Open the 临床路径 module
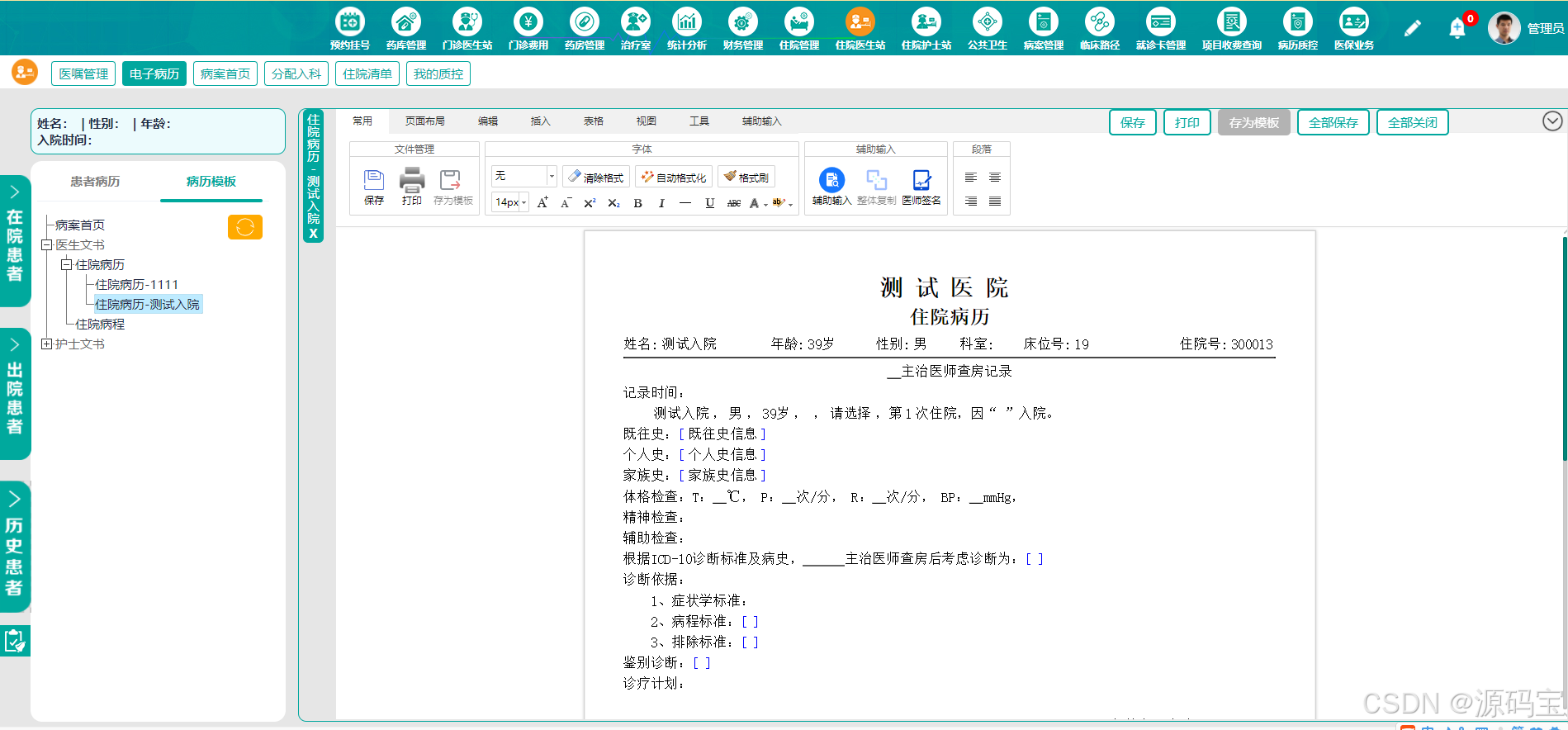This screenshot has width=1568, height=730. [1100, 28]
